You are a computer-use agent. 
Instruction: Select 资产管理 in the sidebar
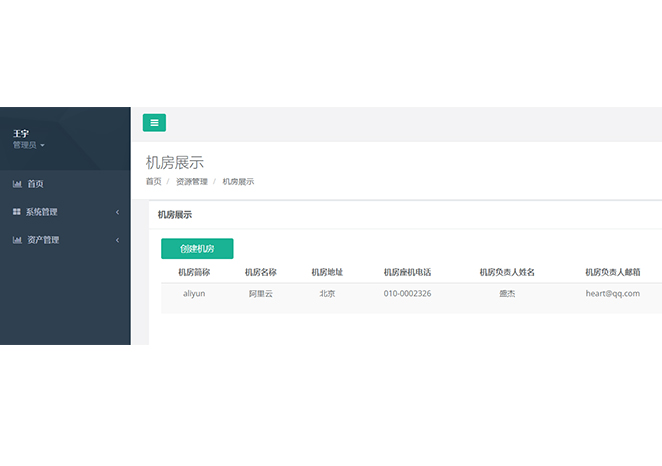click(43, 240)
